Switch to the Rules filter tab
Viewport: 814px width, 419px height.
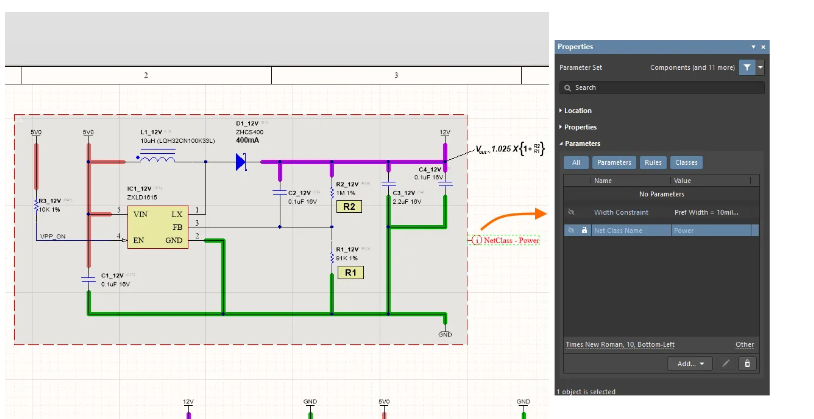point(652,162)
